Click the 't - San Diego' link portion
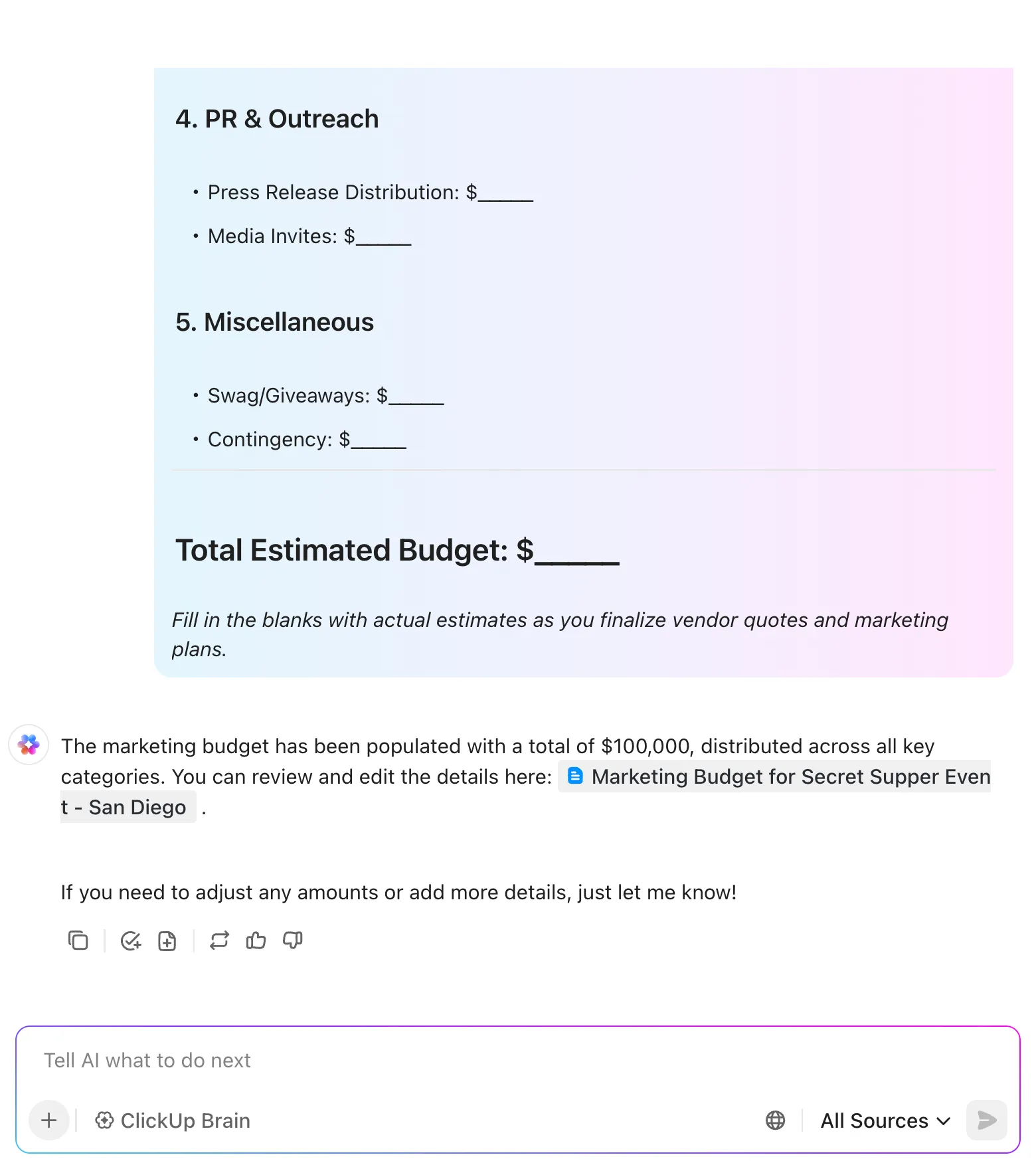This screenshot has width=1036, height=1161. (124, 807)
